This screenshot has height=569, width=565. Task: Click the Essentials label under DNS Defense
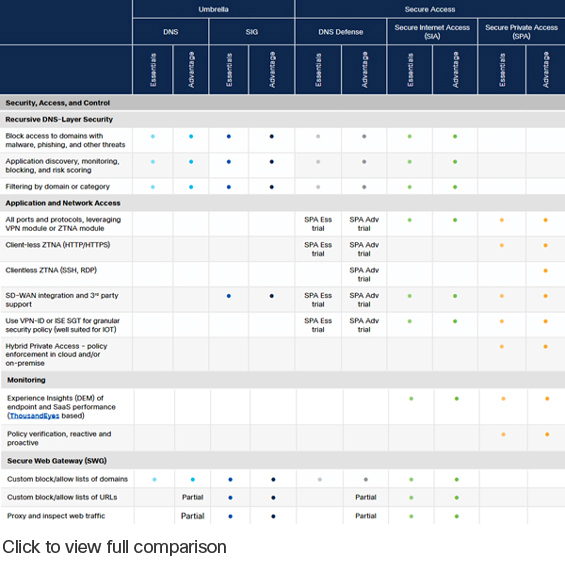(x=318, y=70)
